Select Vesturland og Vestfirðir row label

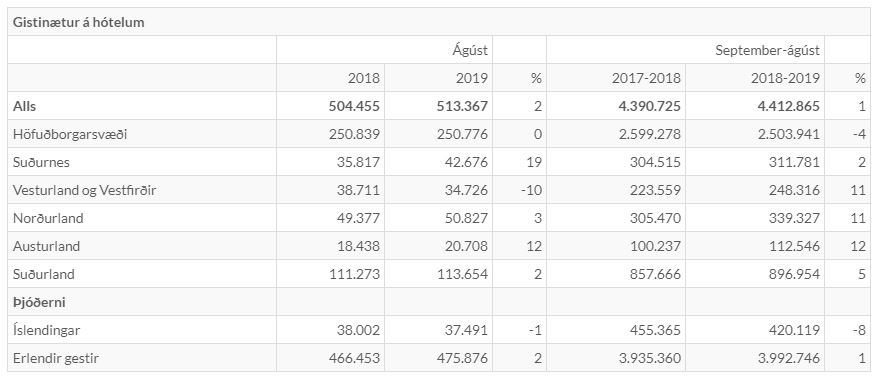(84, 190)
